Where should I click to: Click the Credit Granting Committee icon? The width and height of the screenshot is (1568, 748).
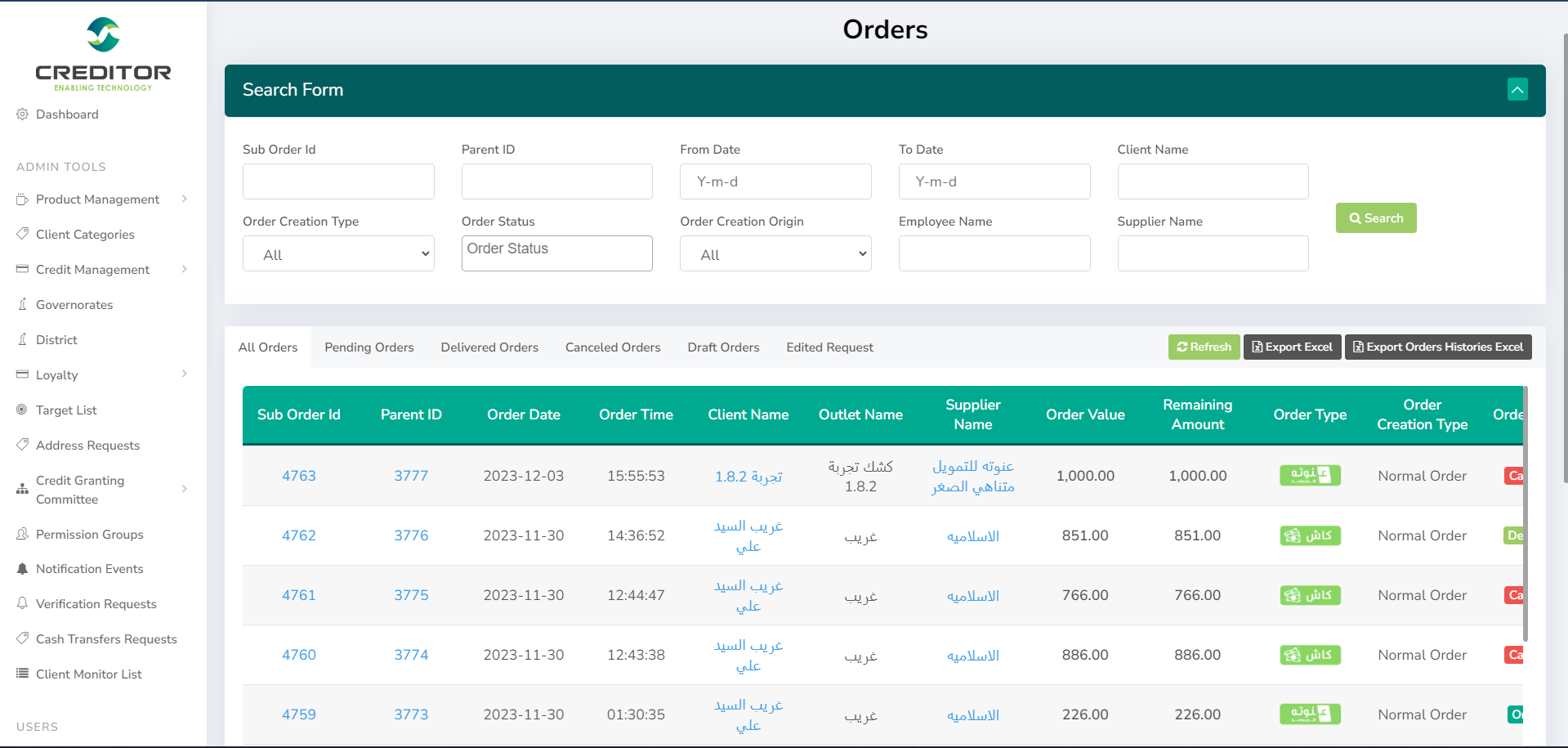22,489
